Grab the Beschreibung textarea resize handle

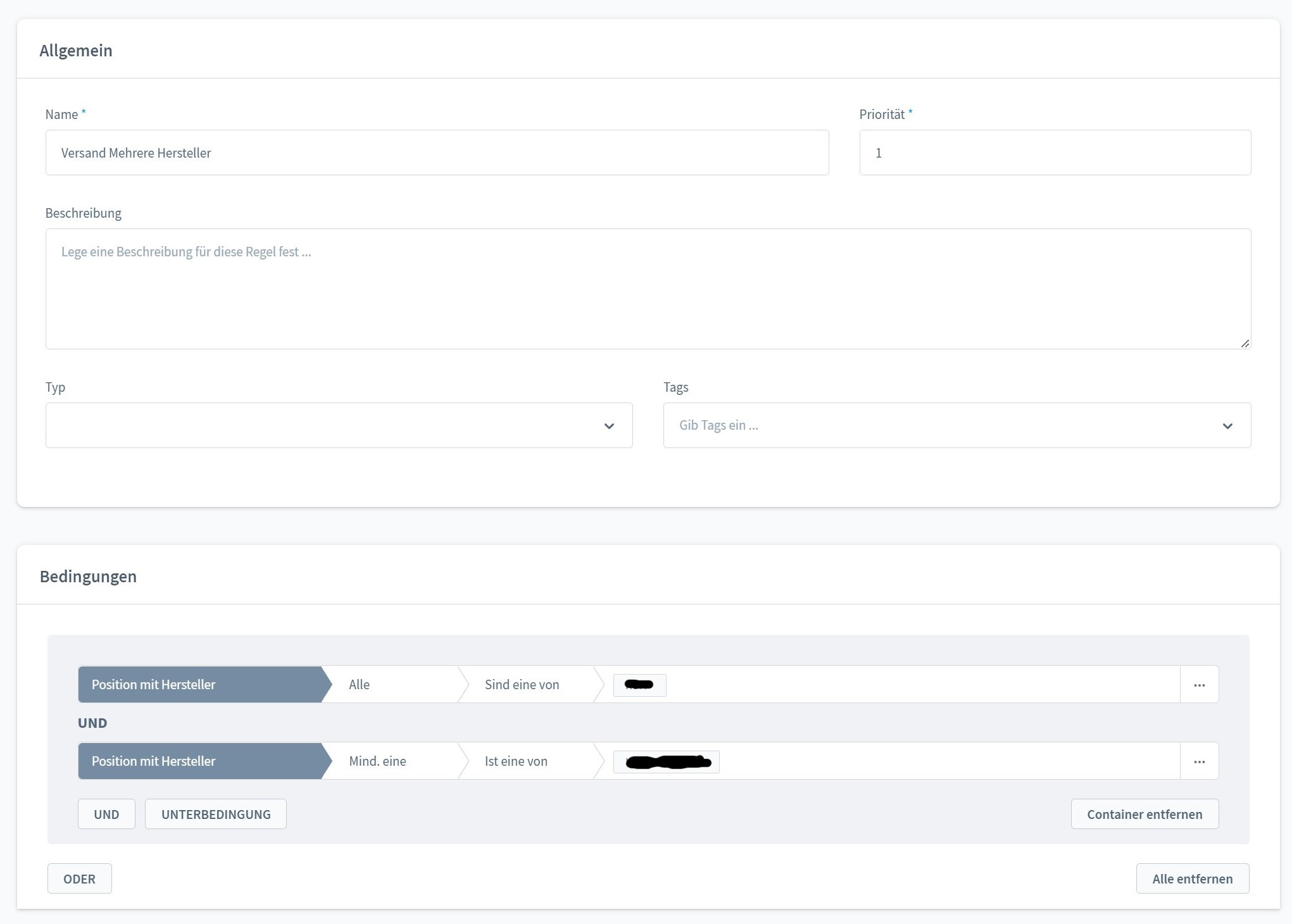(1245, 343)
